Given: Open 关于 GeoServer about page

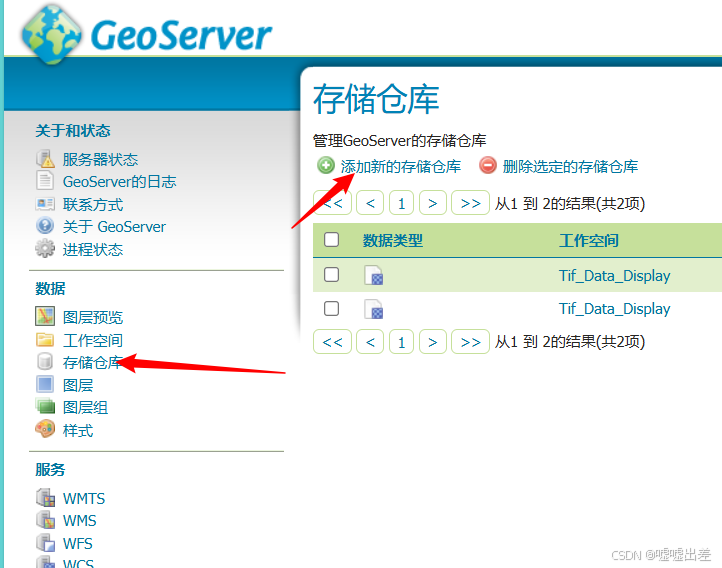Looking at the screenshot, I should 114,226.
